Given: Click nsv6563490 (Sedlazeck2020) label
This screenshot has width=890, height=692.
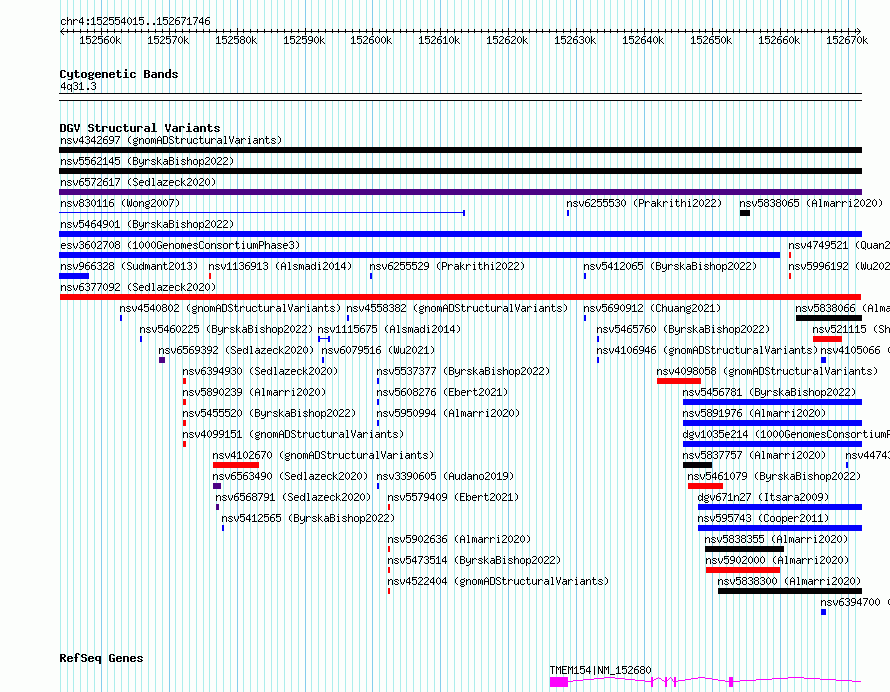Looking at the screenshot, I should click(x=290, y=476).
